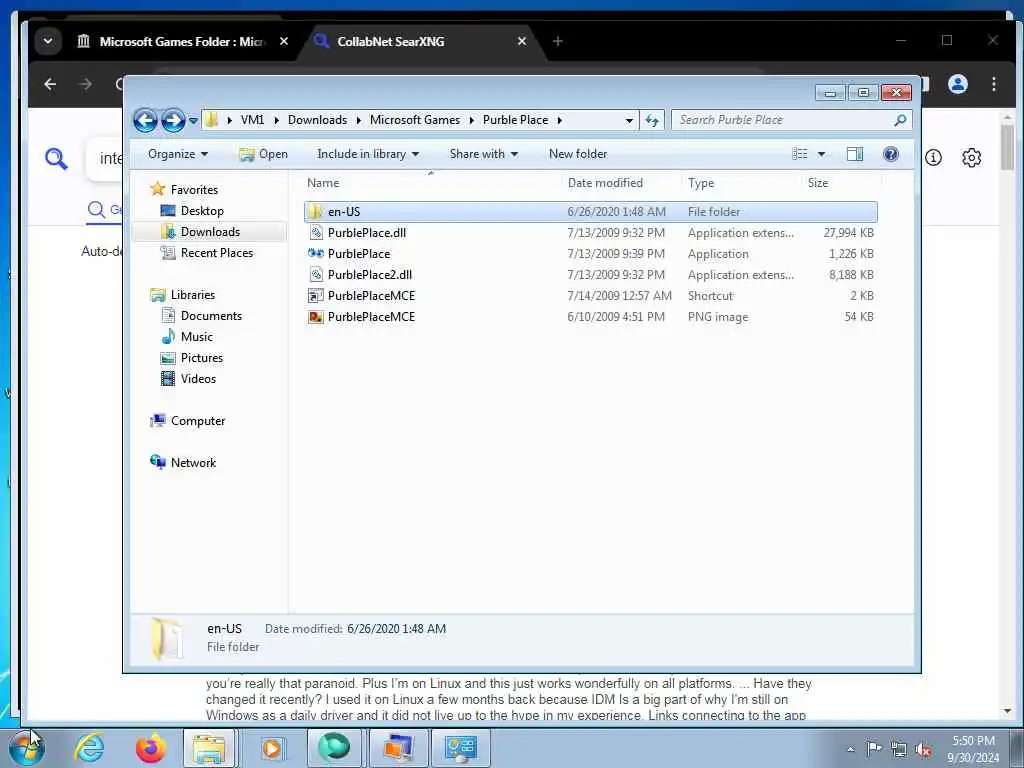Click the New folder button
This screenshot has width=1024, height=768.
578,154
